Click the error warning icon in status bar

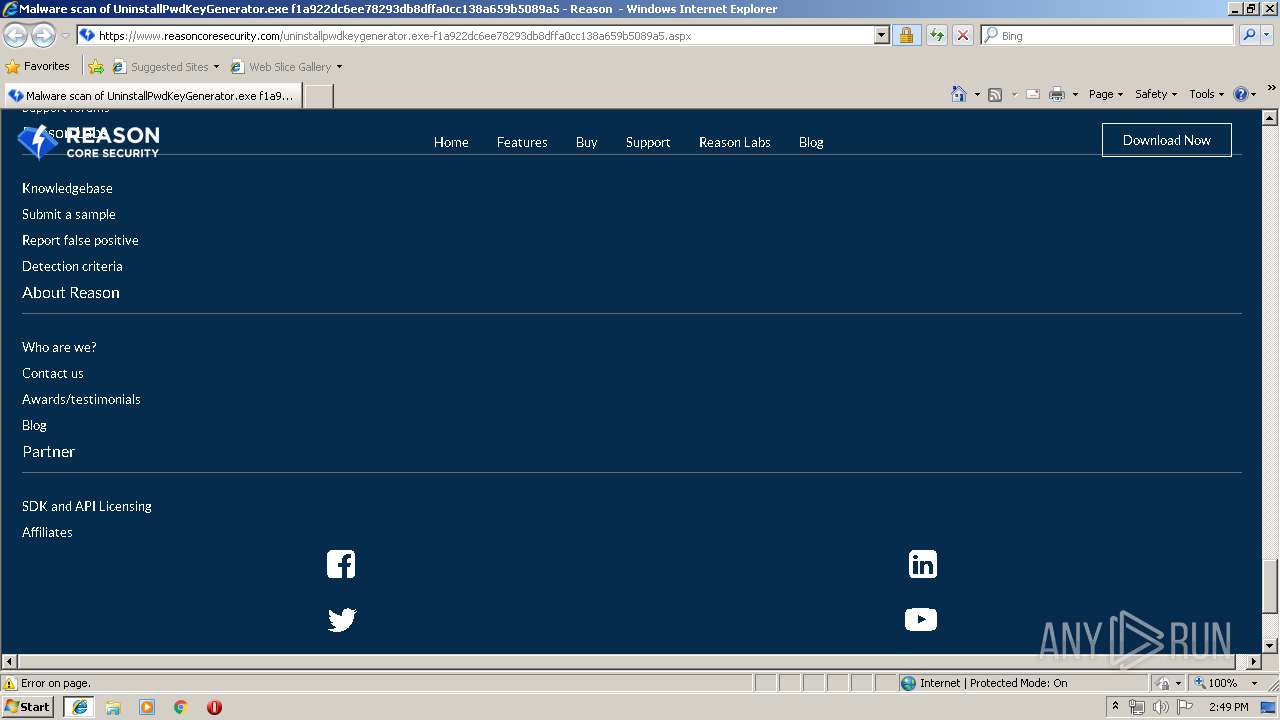coord(10,683)
